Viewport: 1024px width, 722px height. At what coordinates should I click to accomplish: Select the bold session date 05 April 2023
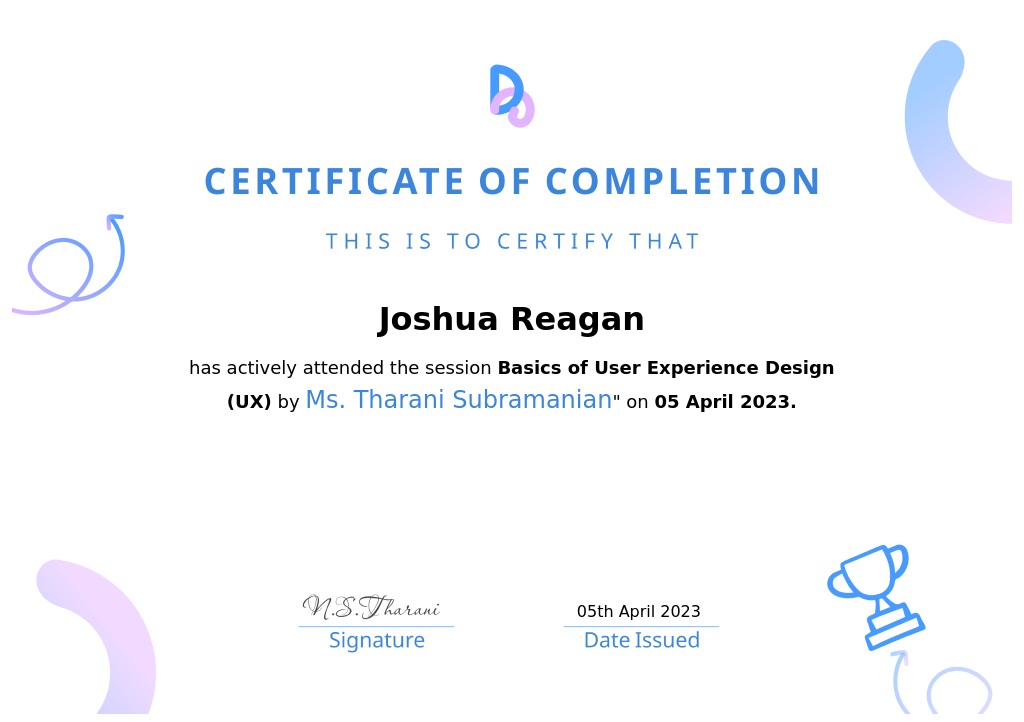click(x=725, y=402)
